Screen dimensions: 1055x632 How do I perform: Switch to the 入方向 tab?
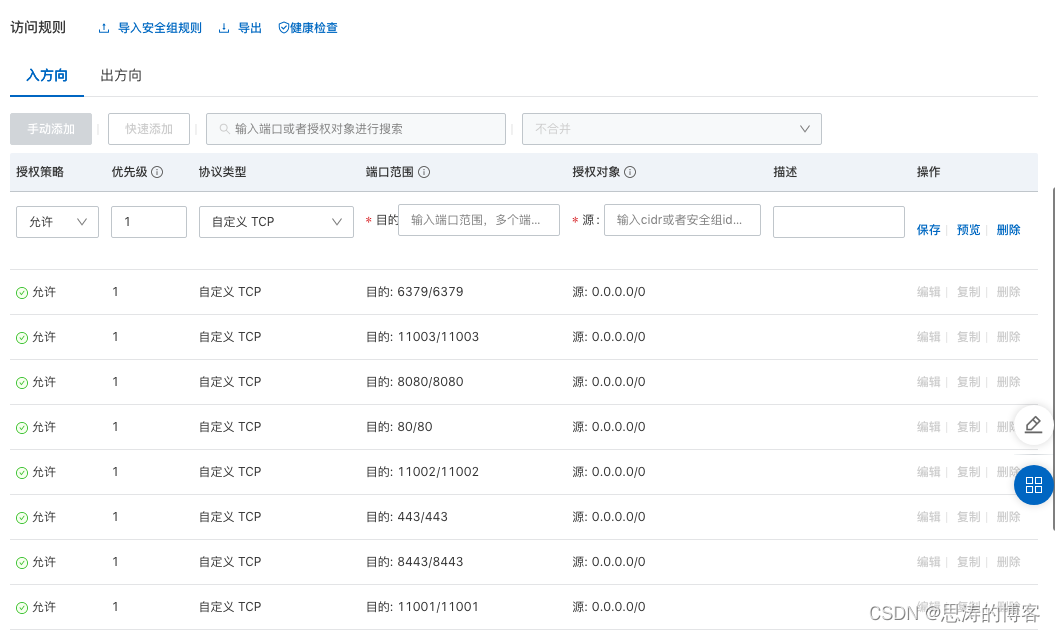[47, 75]
